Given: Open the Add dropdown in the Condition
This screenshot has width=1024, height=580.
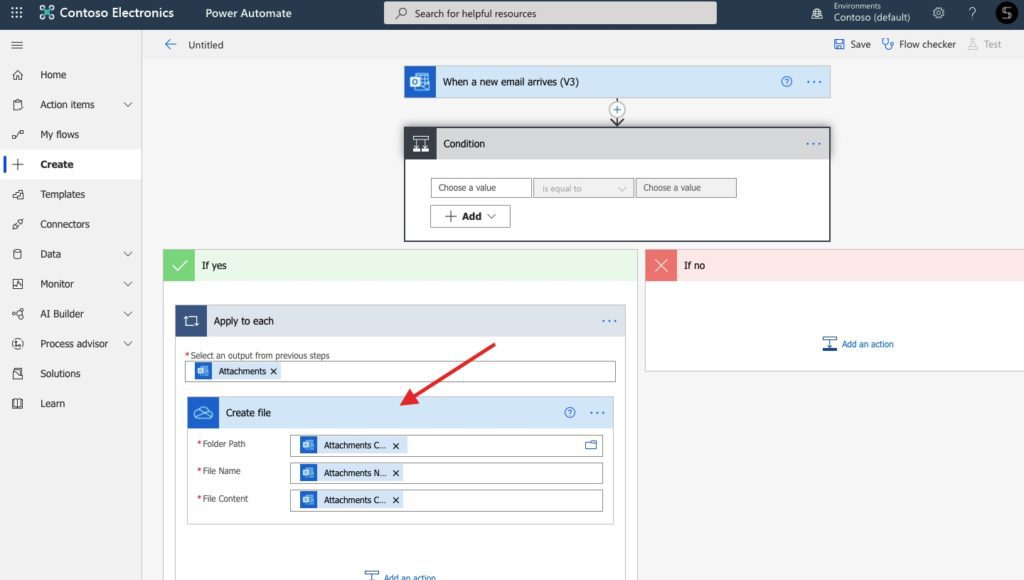Looking at the screenshot, I should [x=470, y=216].
